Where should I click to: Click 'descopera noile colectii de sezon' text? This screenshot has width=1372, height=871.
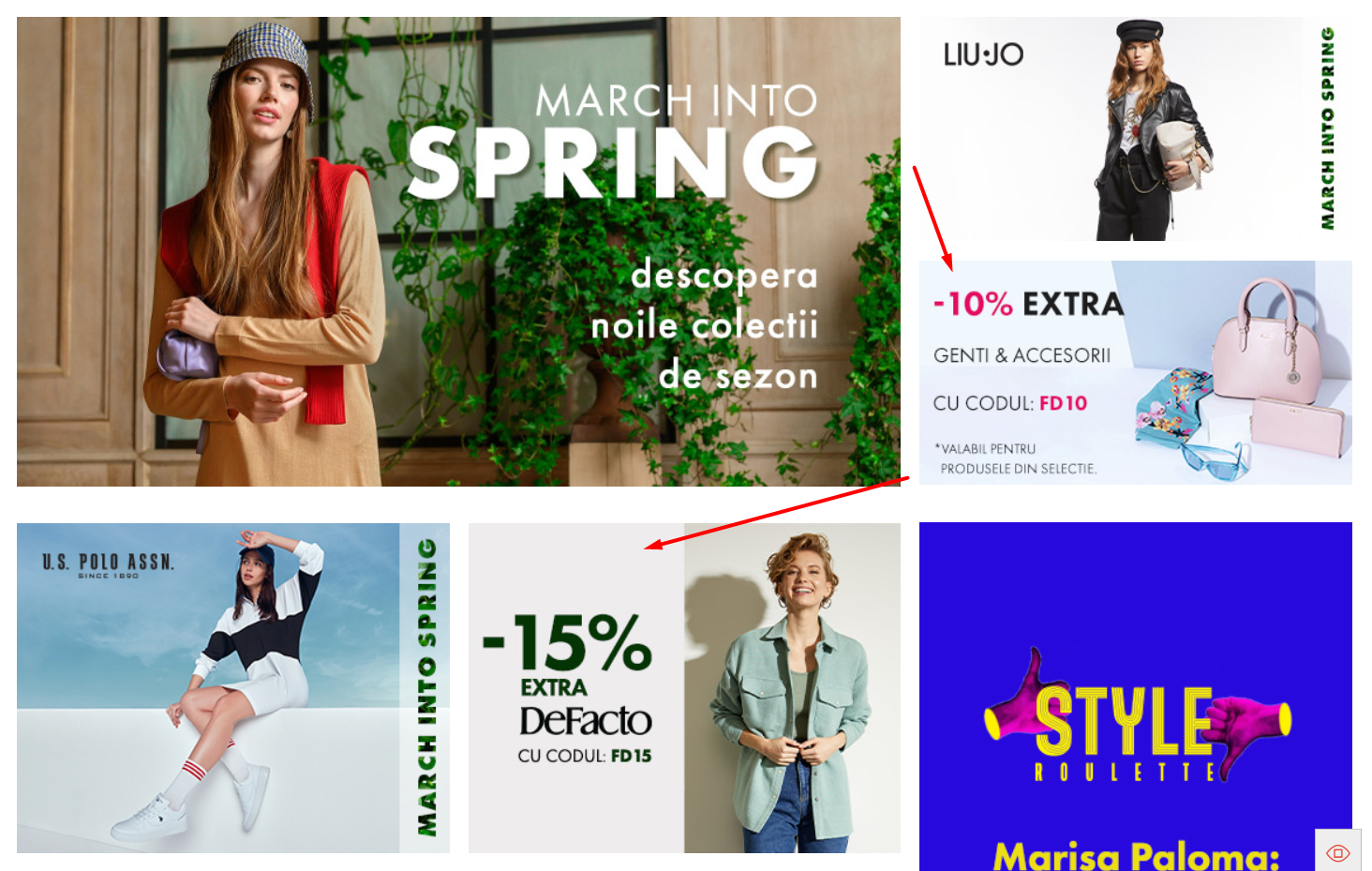[x=706, y=324]
